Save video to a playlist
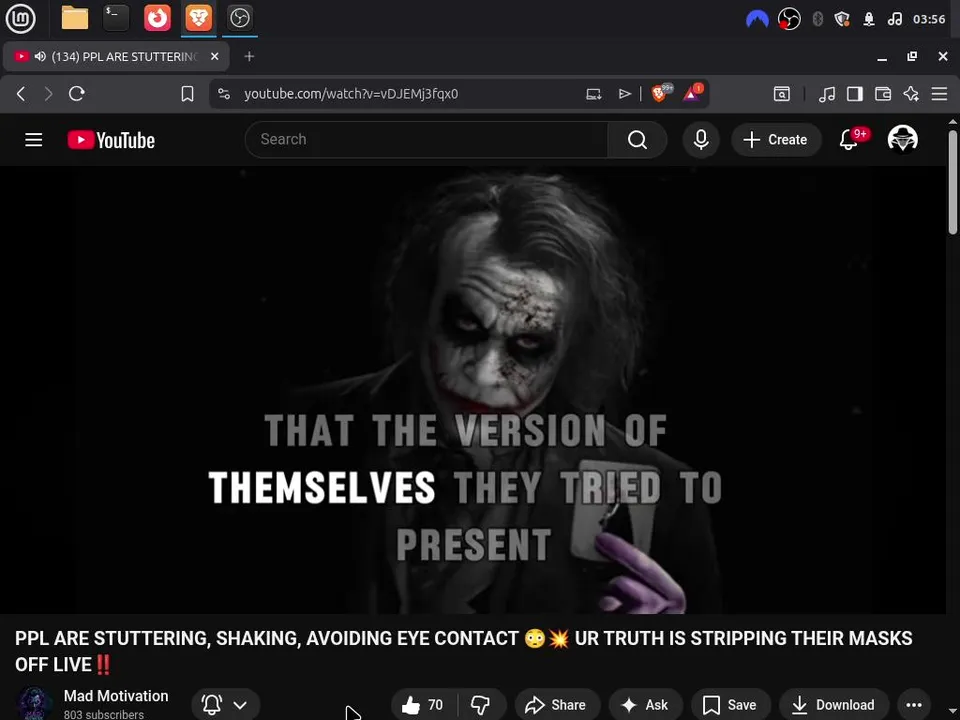Screen dimensions: 960x720 (x=730, y=705)
